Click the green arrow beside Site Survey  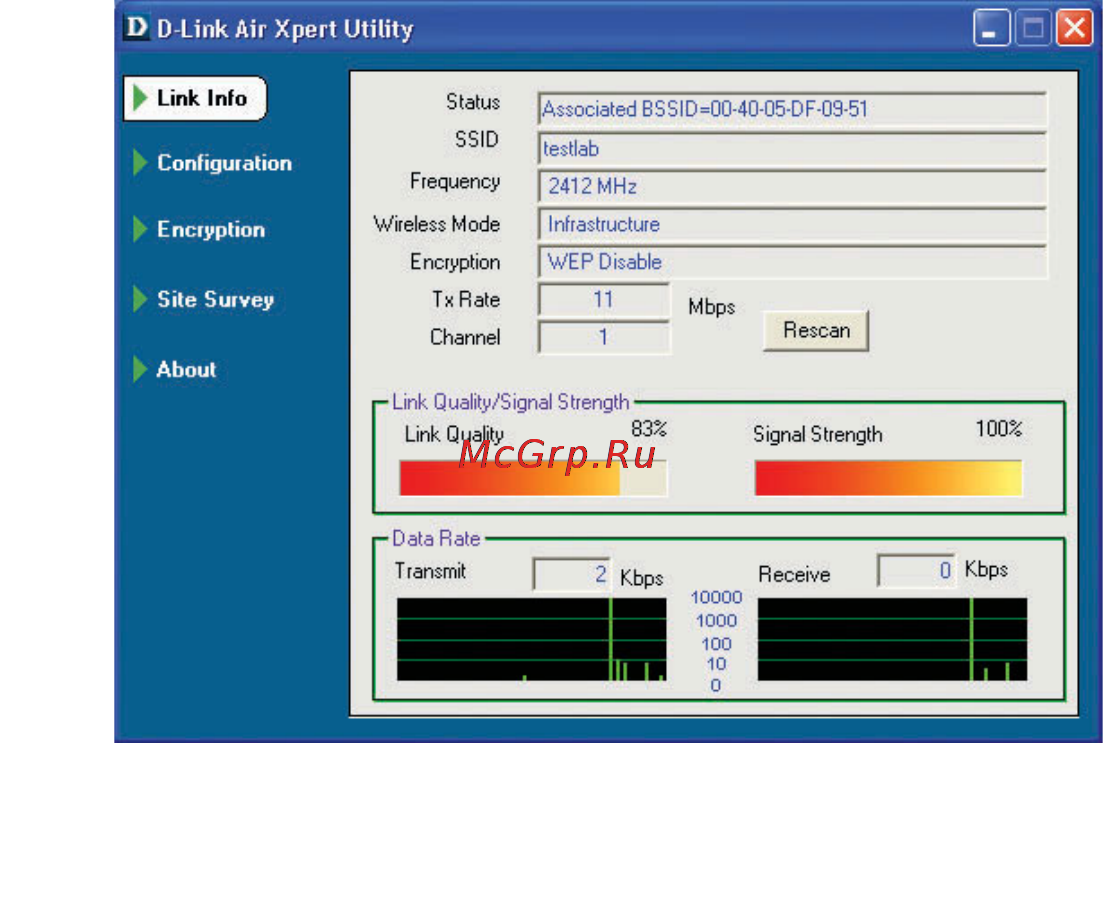(x=140, y=298)
